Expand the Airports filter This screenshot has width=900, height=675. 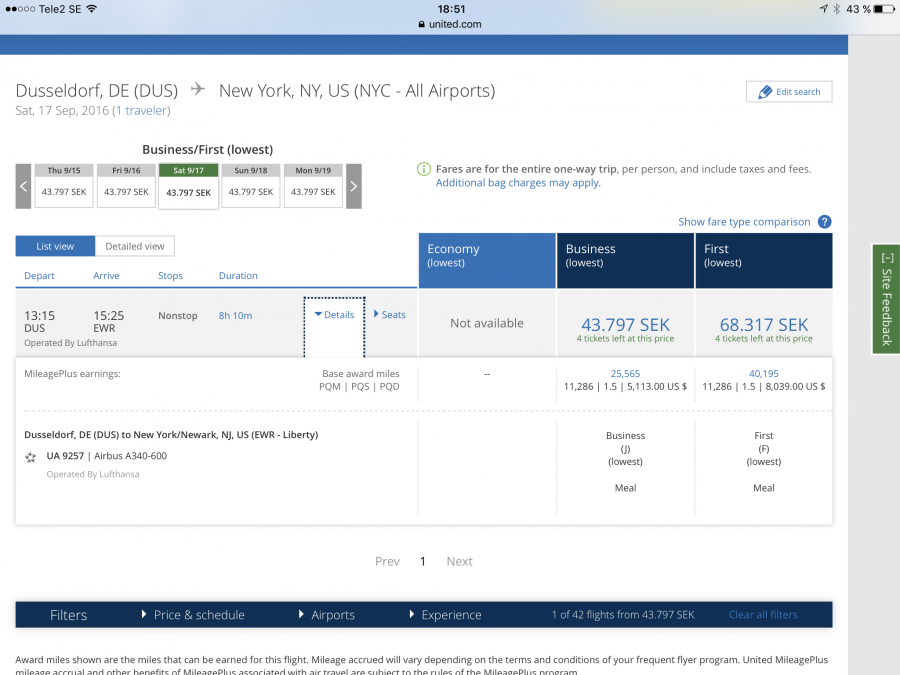[x=332, y=615]
